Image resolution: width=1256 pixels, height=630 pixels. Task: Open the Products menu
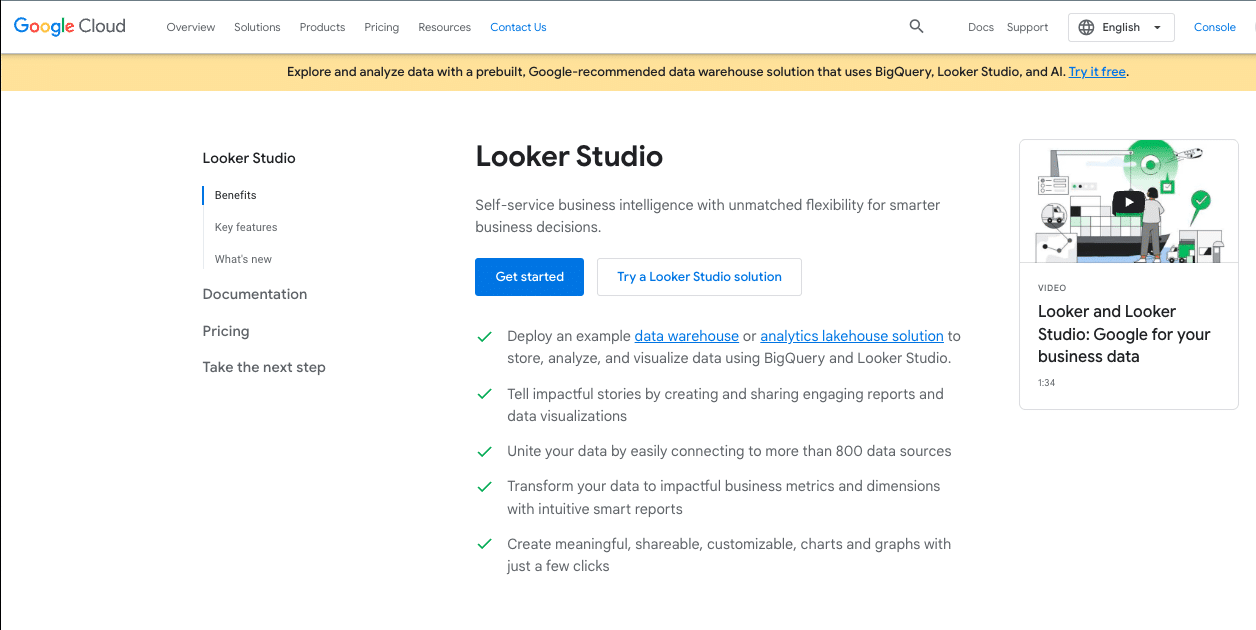pyautogui.click(x=322, y=27)
